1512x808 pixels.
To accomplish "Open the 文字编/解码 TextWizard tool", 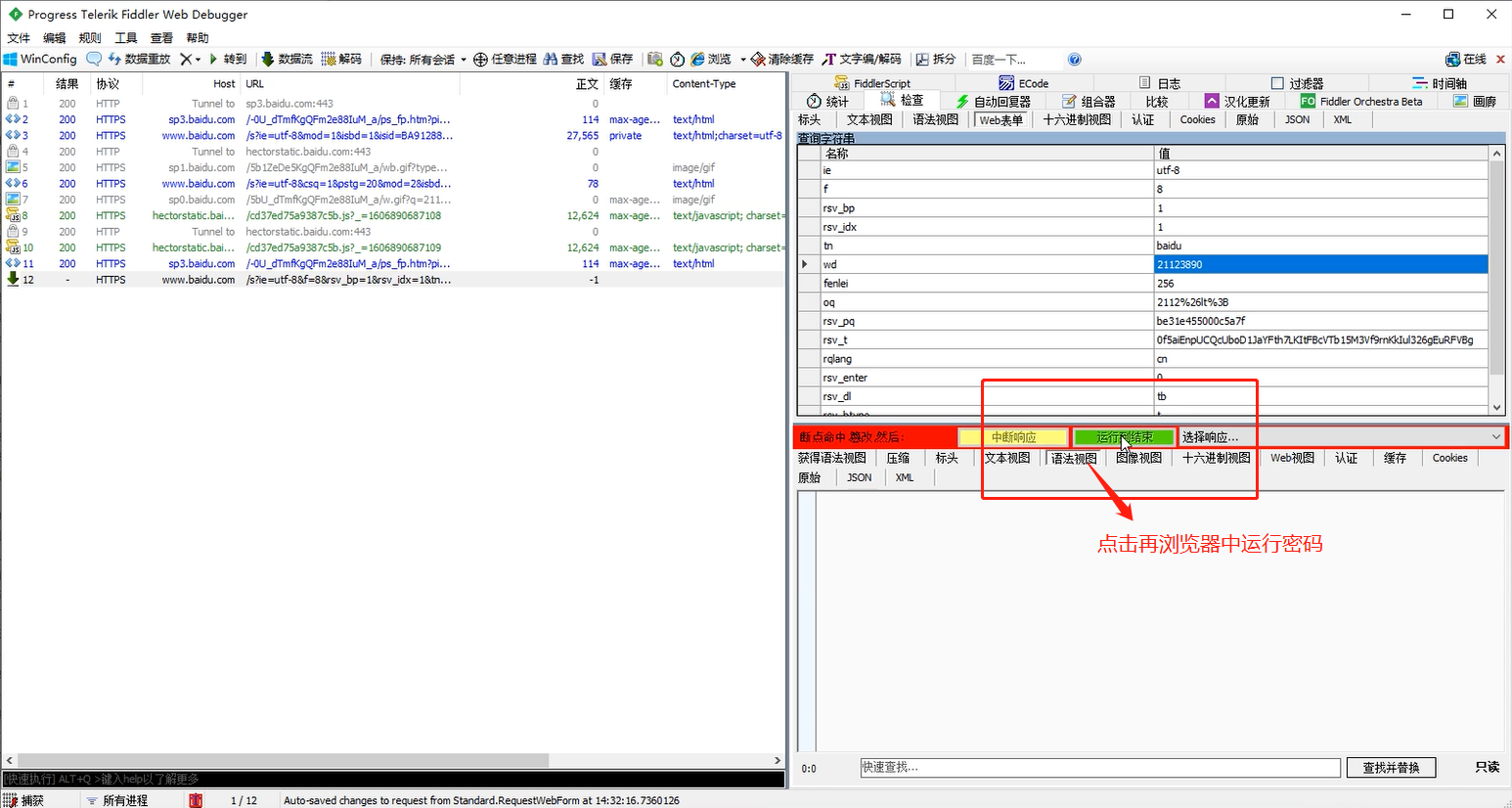I will (862, 59).
